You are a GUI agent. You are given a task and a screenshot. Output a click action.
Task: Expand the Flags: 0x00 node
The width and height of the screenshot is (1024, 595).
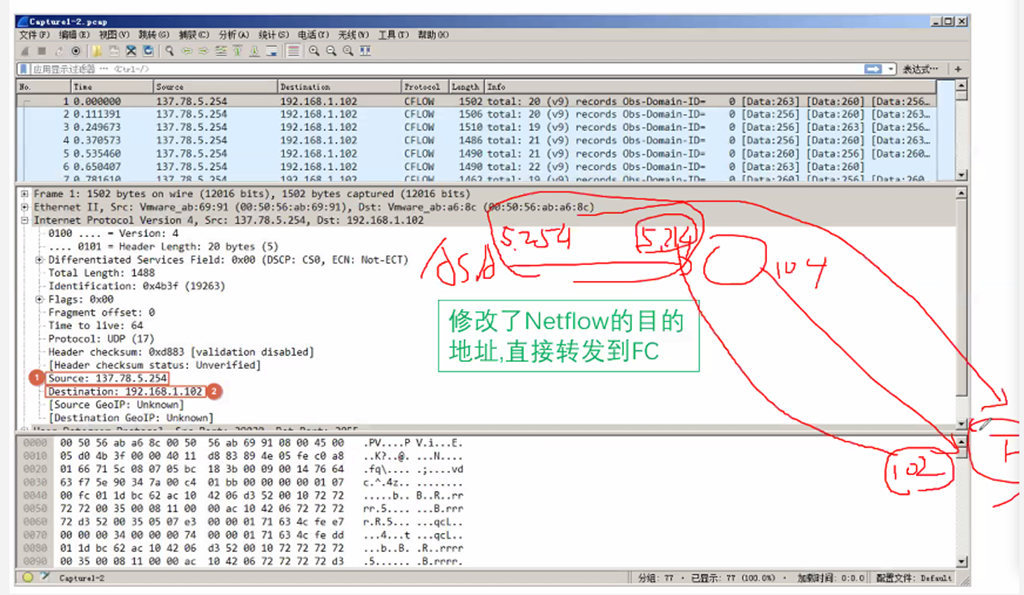click(39, 299)
